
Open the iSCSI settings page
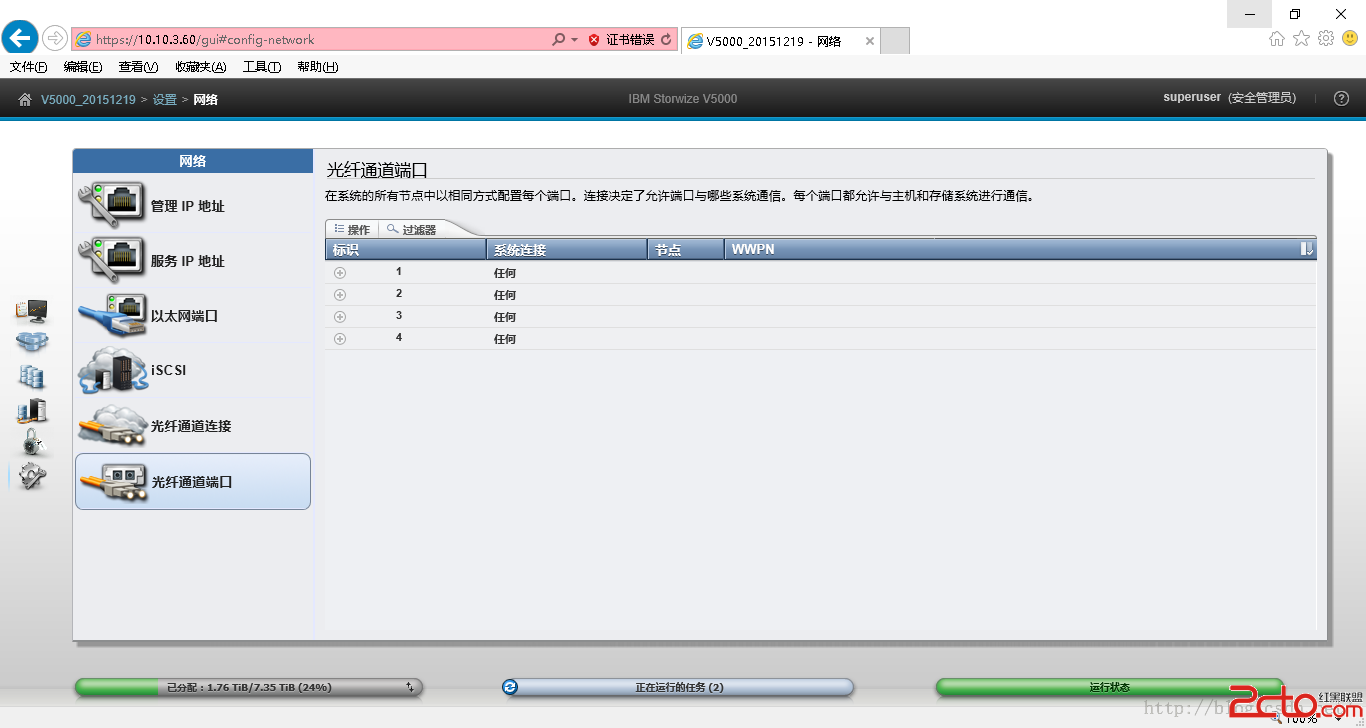(x=192, y=370)
